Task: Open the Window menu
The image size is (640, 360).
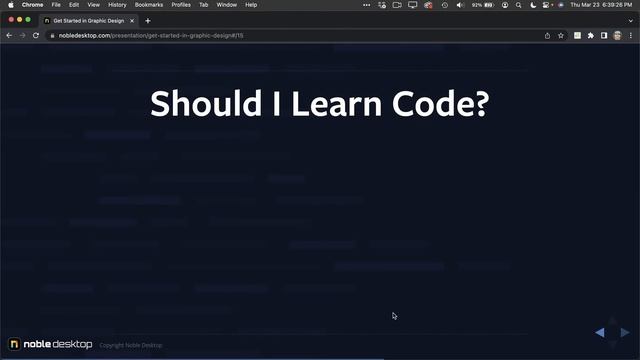Action: click(227, 5)
